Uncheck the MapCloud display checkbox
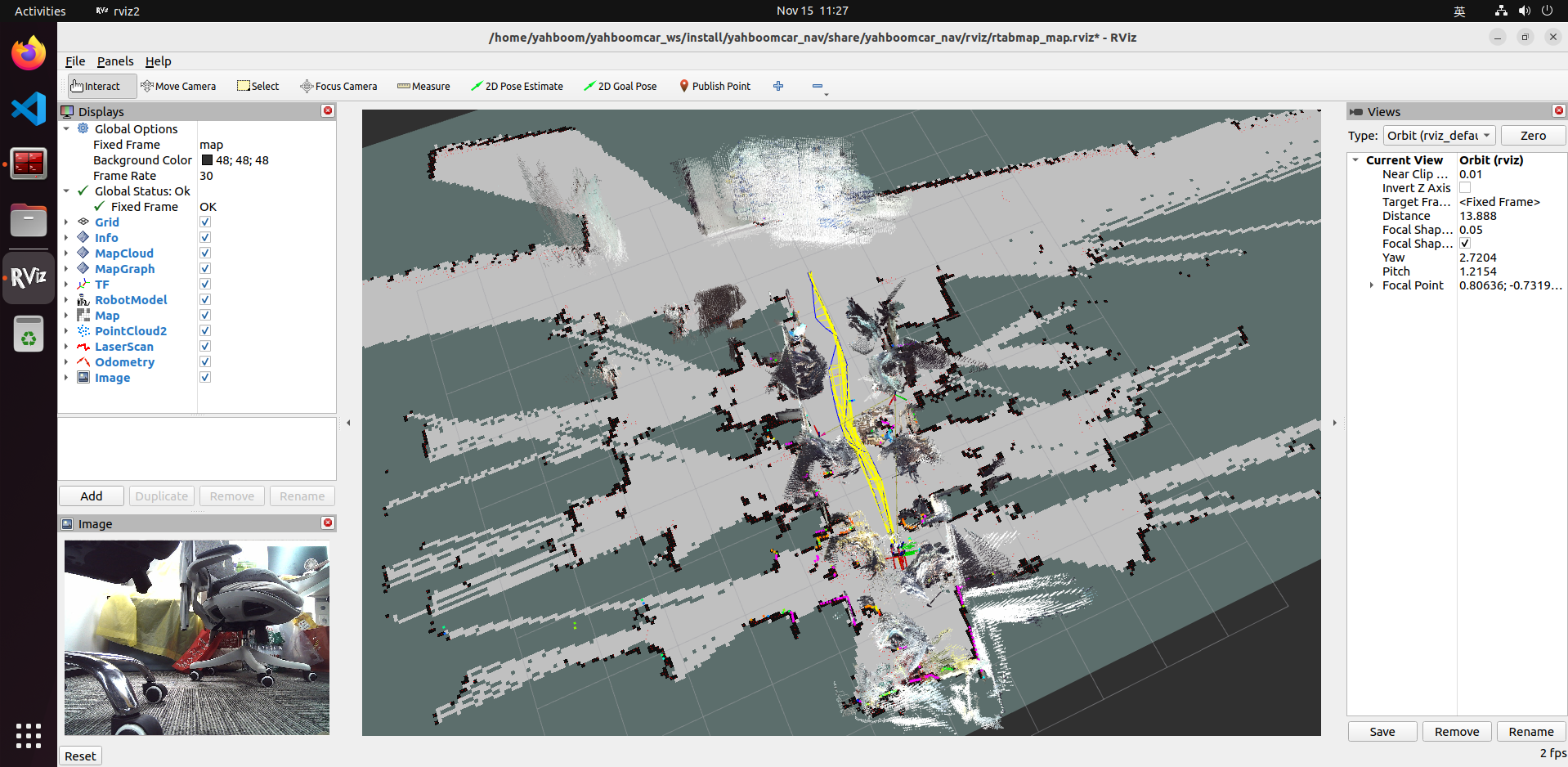 pyautogui.click(x=205, y=253)
